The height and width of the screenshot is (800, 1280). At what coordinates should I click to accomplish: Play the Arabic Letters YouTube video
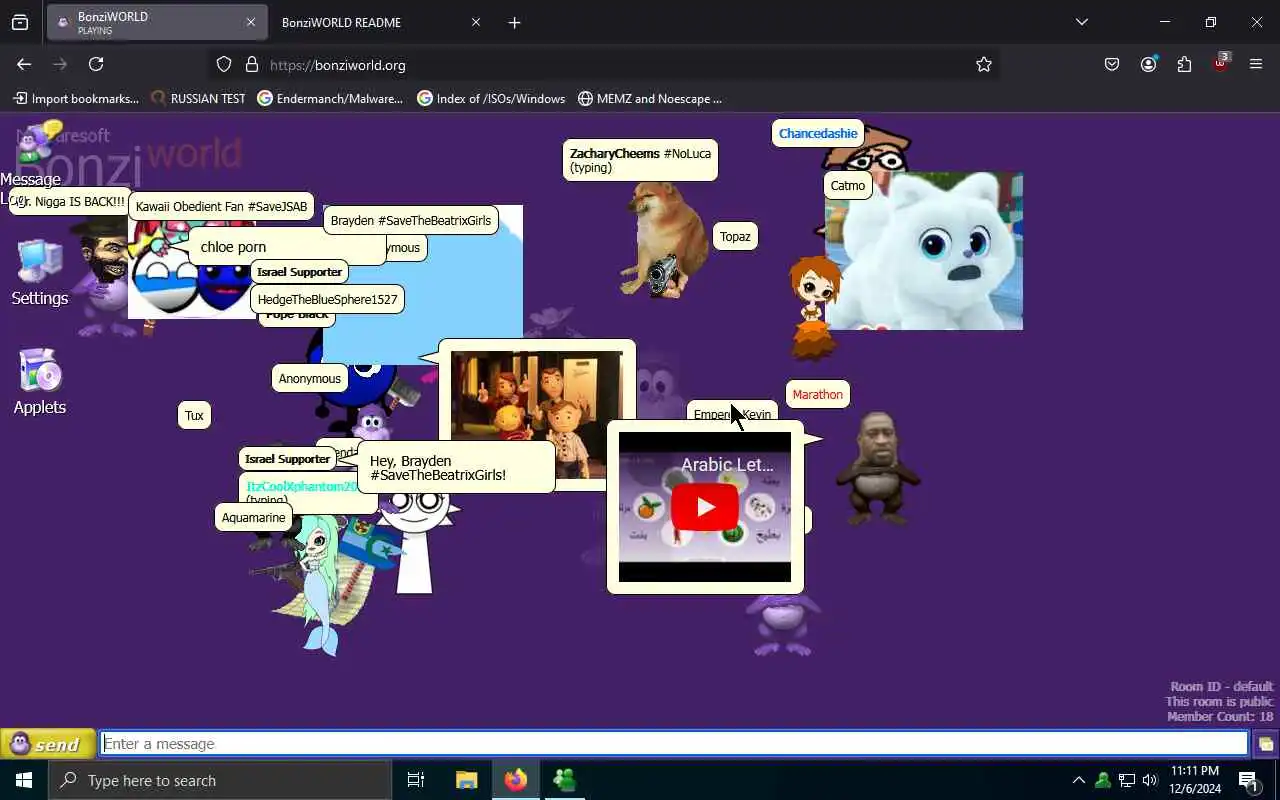click(705, 507)
